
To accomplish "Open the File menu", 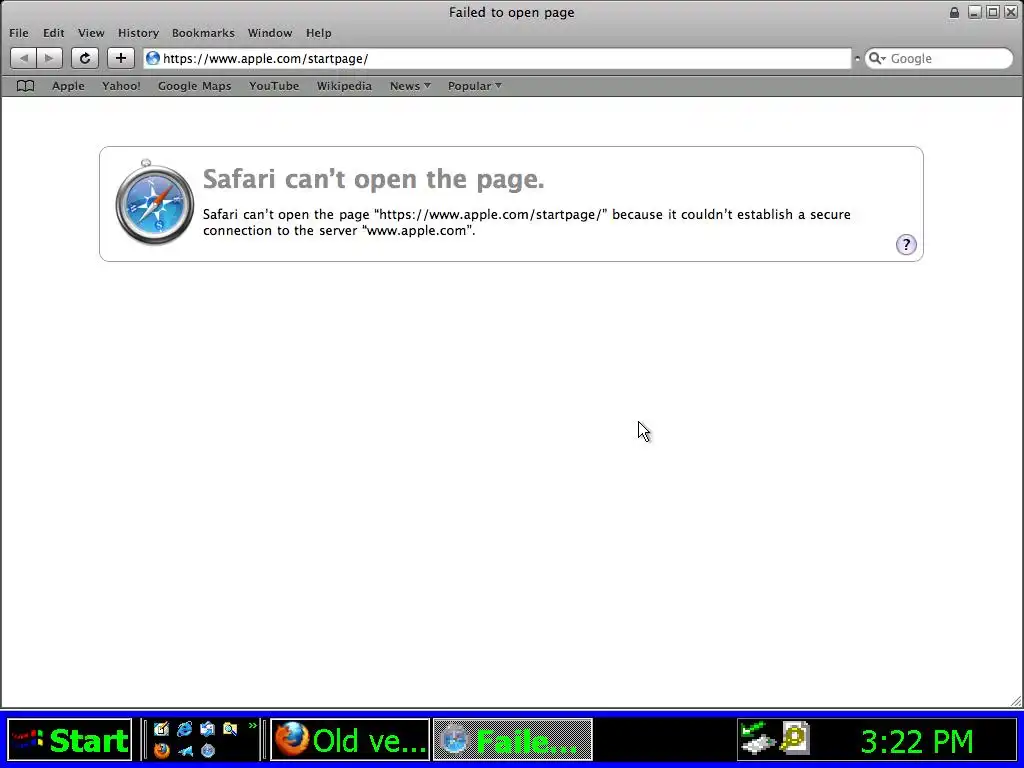I will [x=19, y=33].
